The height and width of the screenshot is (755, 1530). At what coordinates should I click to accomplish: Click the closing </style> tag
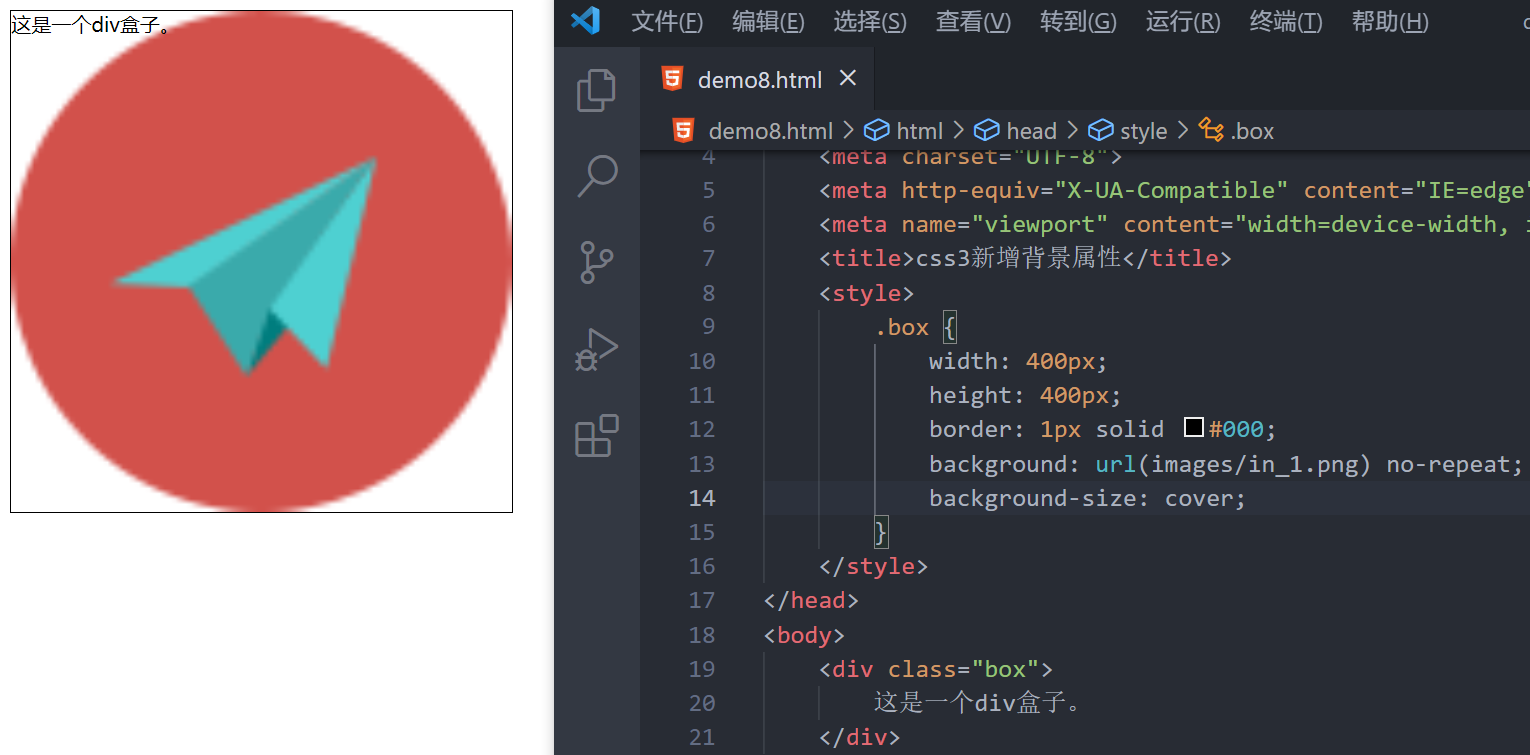click(x=874, y=566)
